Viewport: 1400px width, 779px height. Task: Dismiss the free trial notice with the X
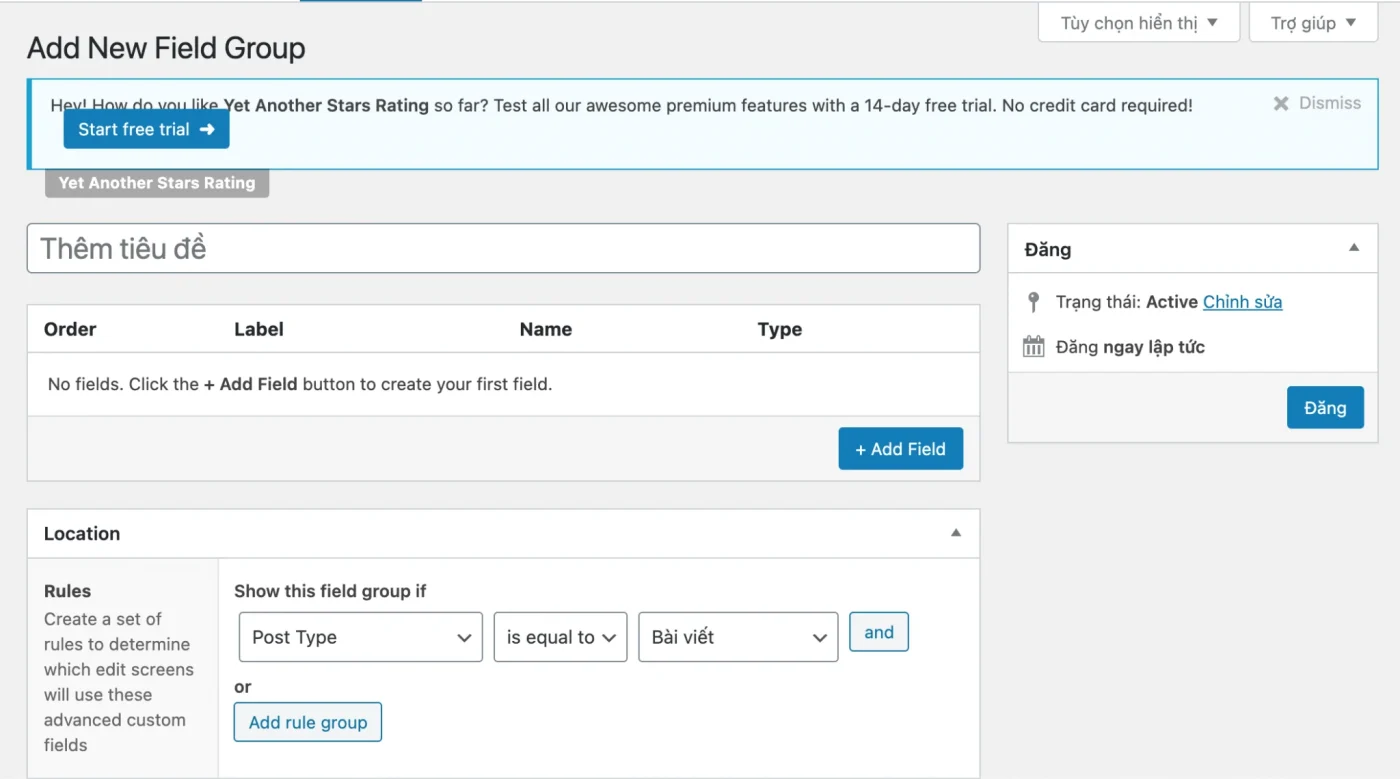(1281, 102)
